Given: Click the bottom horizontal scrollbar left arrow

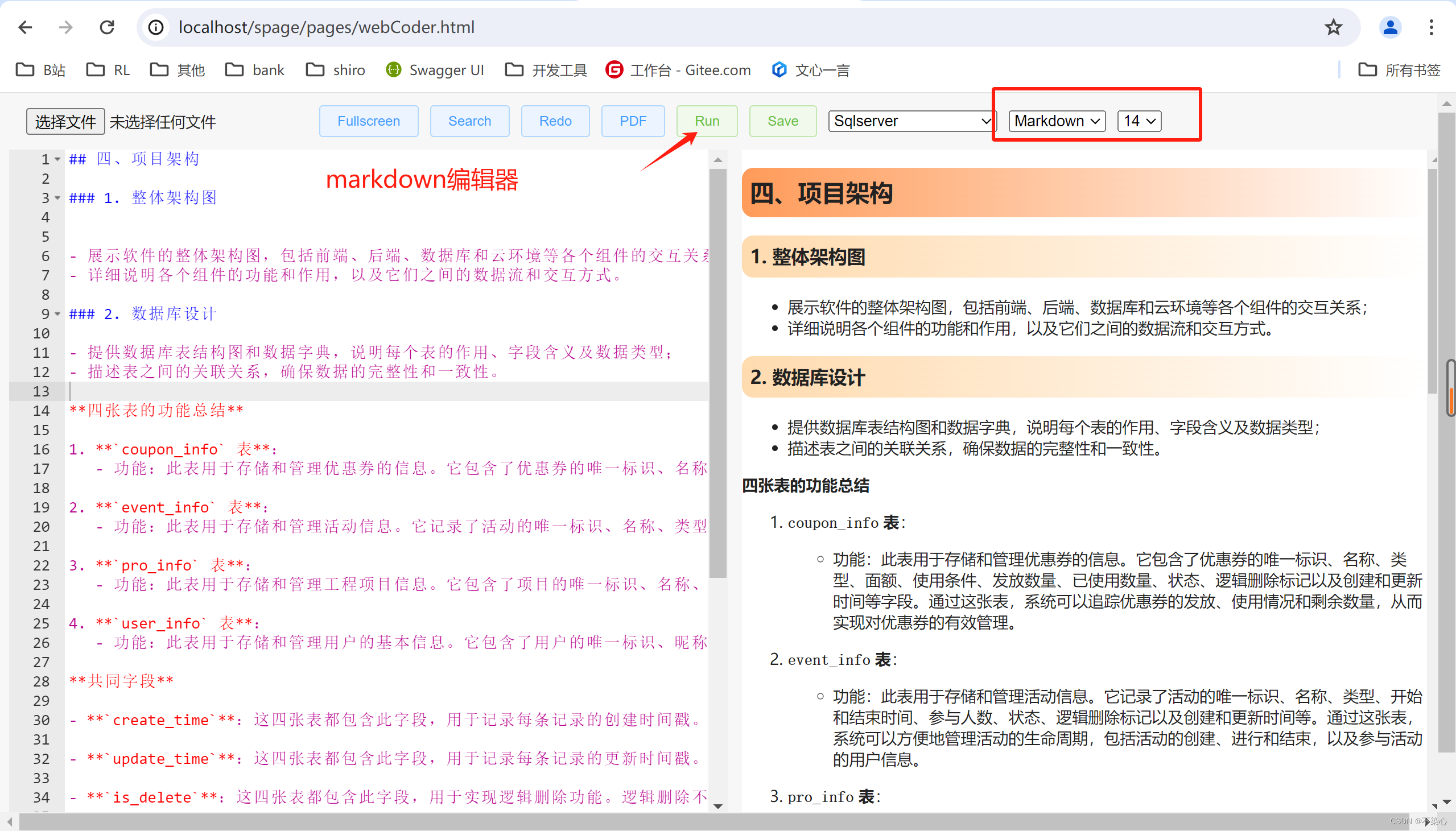Looking at the screenshot, I should (x=10, y=822).
